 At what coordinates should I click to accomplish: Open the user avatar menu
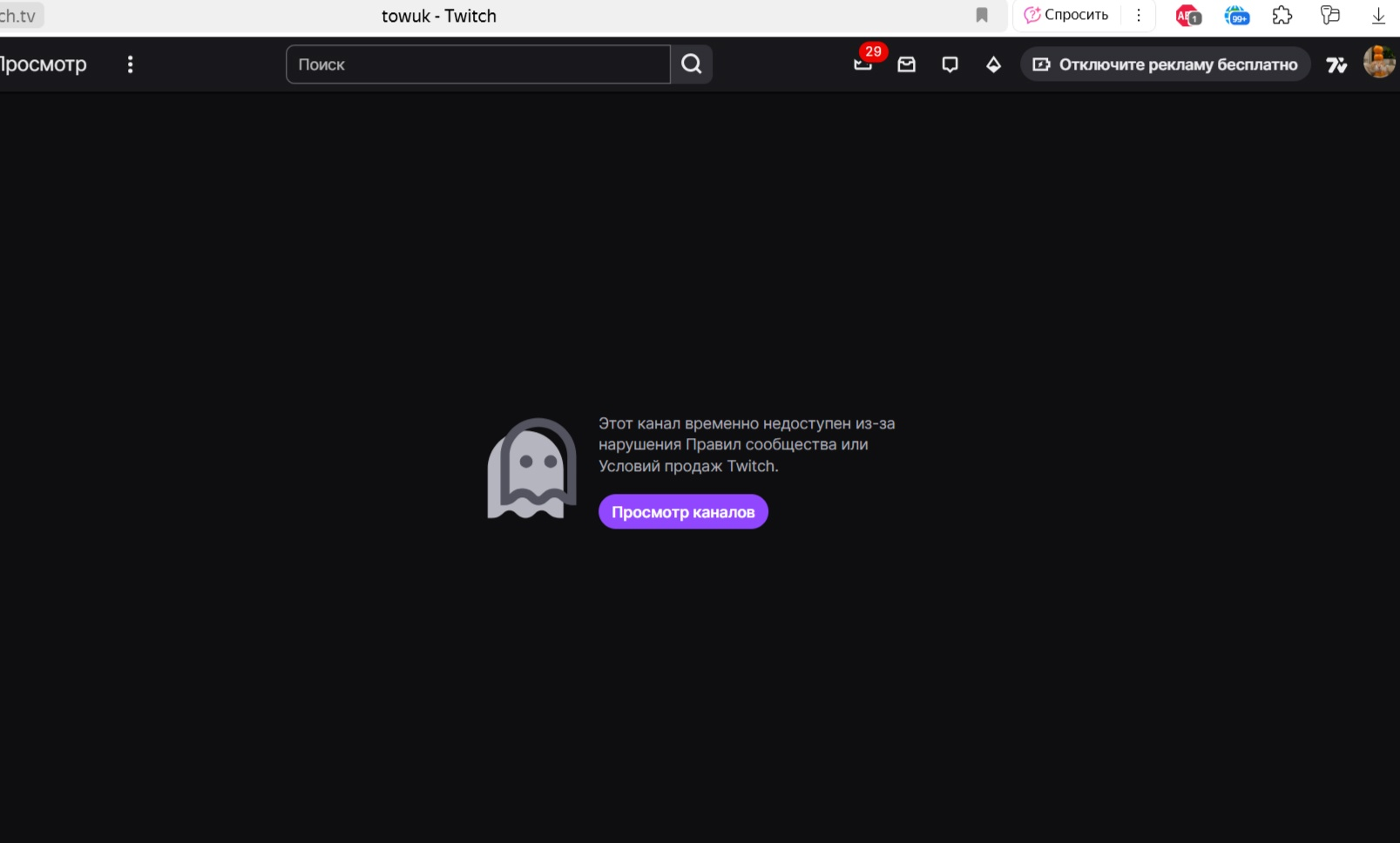click(1379, 63)
